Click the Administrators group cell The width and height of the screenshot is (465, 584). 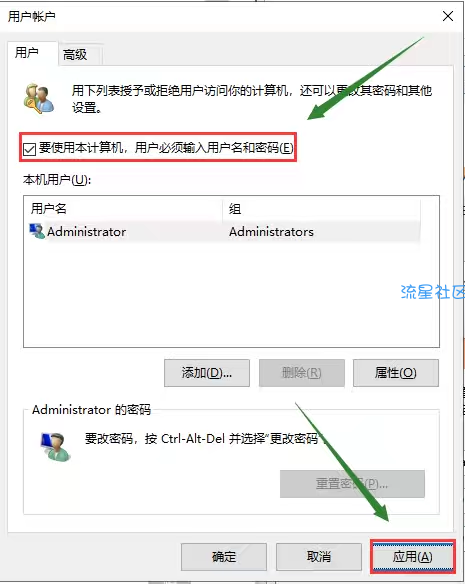(x=271, y=232)
